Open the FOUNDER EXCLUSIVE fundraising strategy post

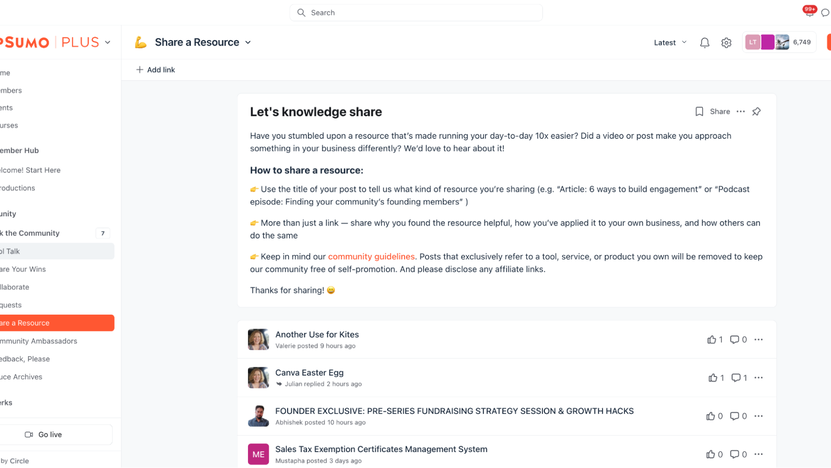pyautogui.click(x=454, y=411)
